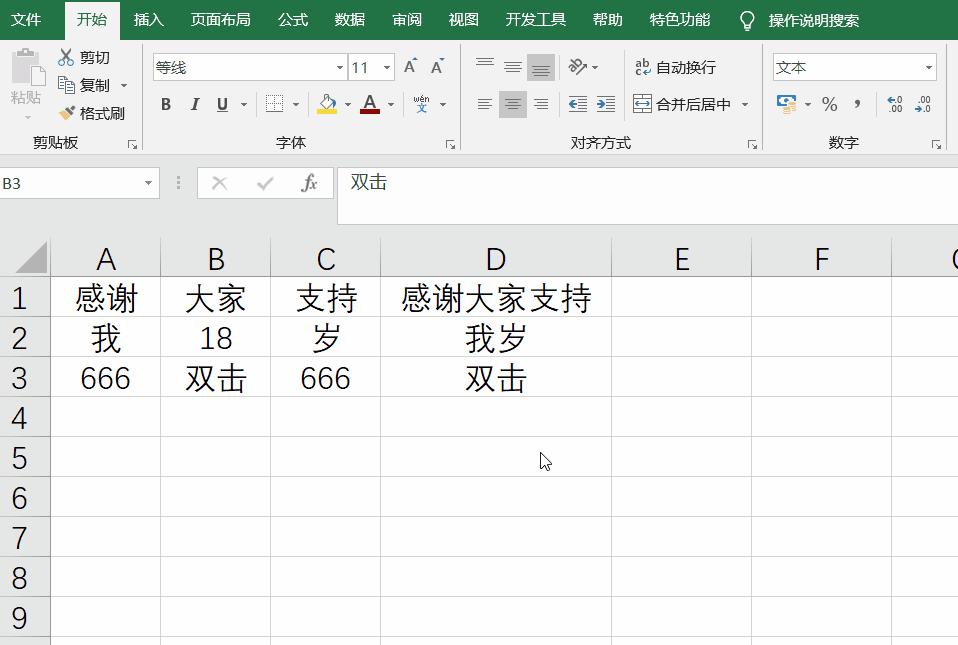This screenshot has height=645, width=958.
Task: Select the center alignment icon
Action: [x=512, y=104]
